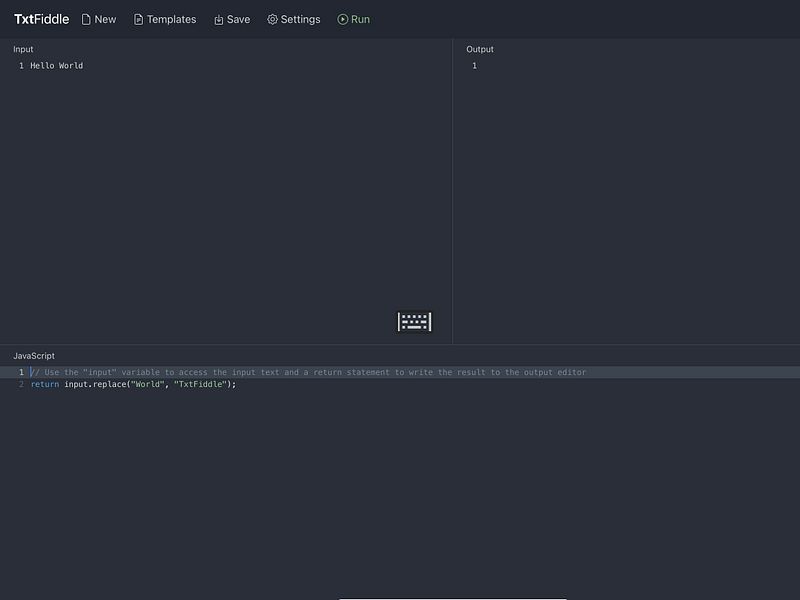Screen dimensions: 800x600
Task: Click the "World" string in code
Action: [x=148, y=384]
